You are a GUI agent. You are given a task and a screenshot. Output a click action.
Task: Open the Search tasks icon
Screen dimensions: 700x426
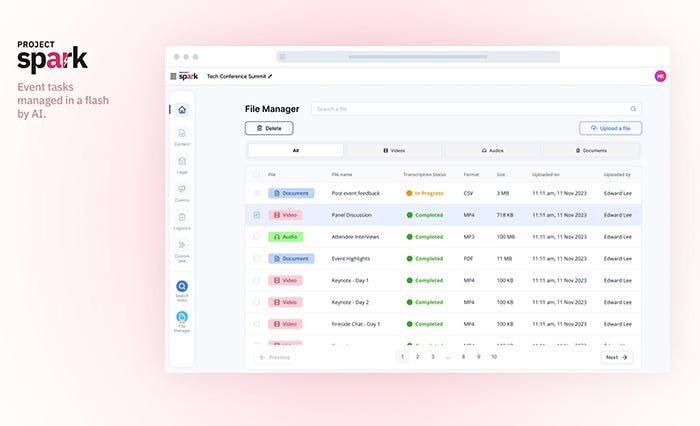pos(182,286)
